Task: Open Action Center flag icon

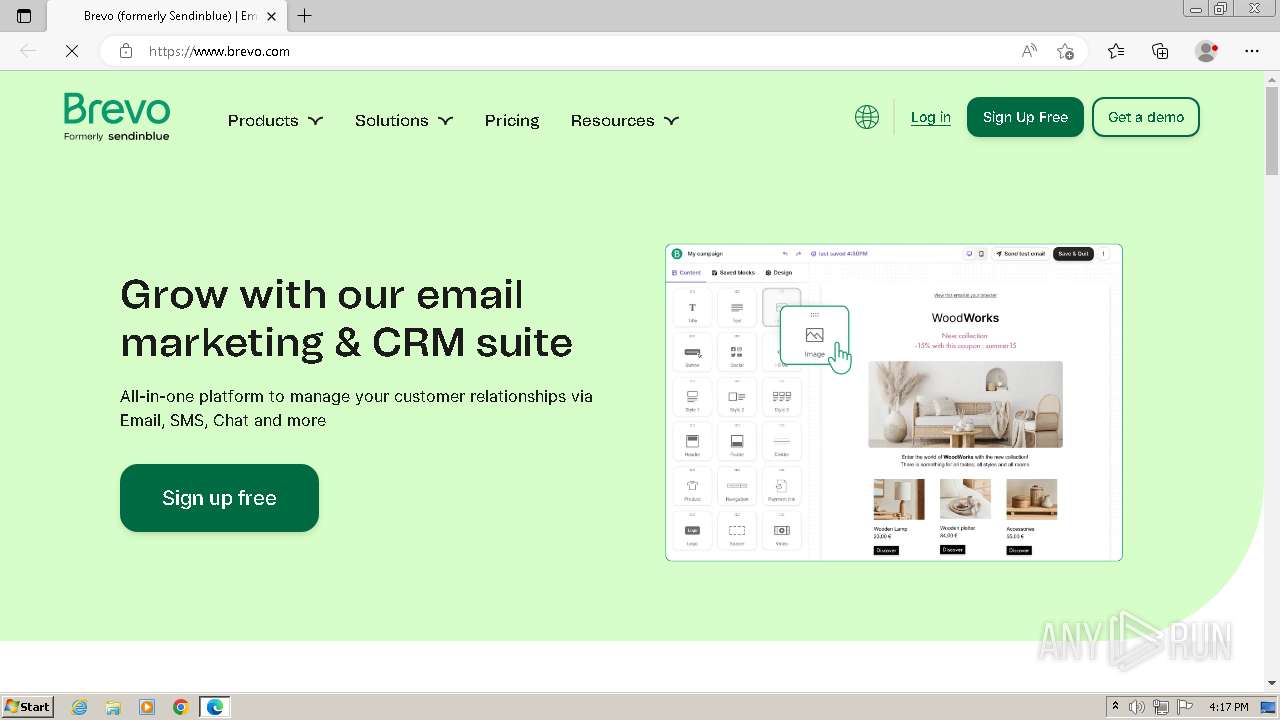Action: (1184, 707)
